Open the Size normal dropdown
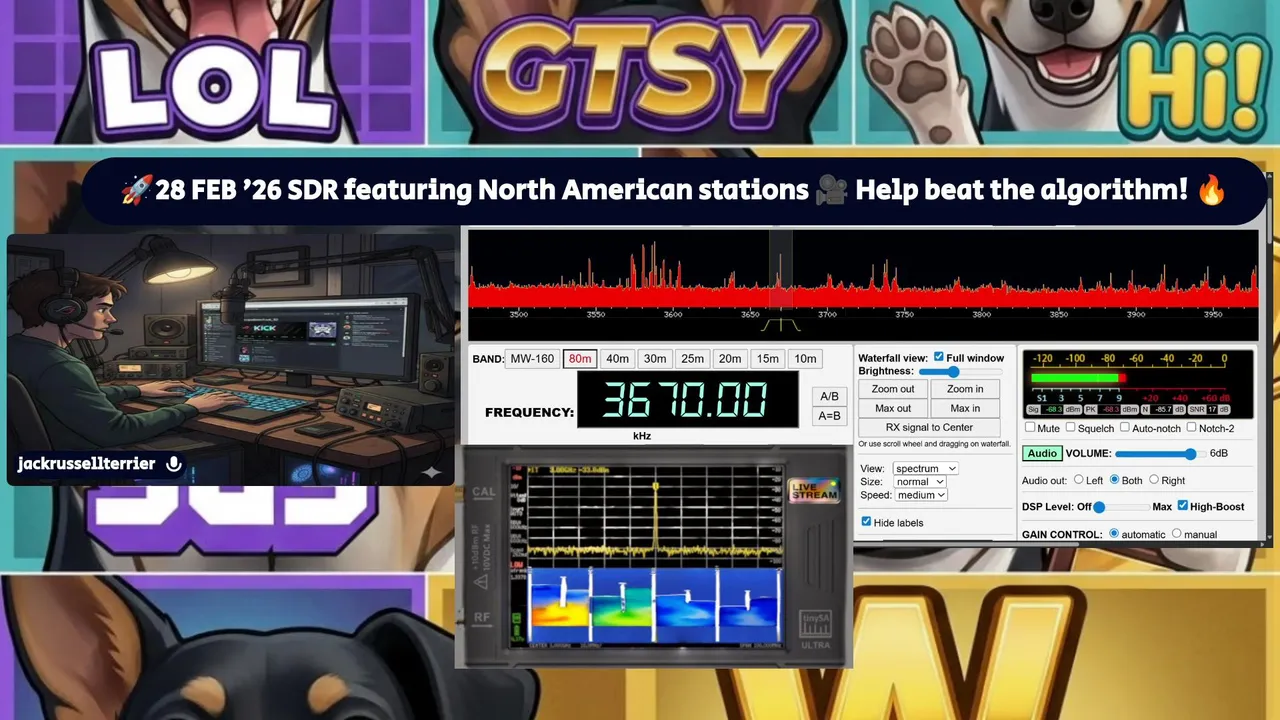 (x=919, y=481)
